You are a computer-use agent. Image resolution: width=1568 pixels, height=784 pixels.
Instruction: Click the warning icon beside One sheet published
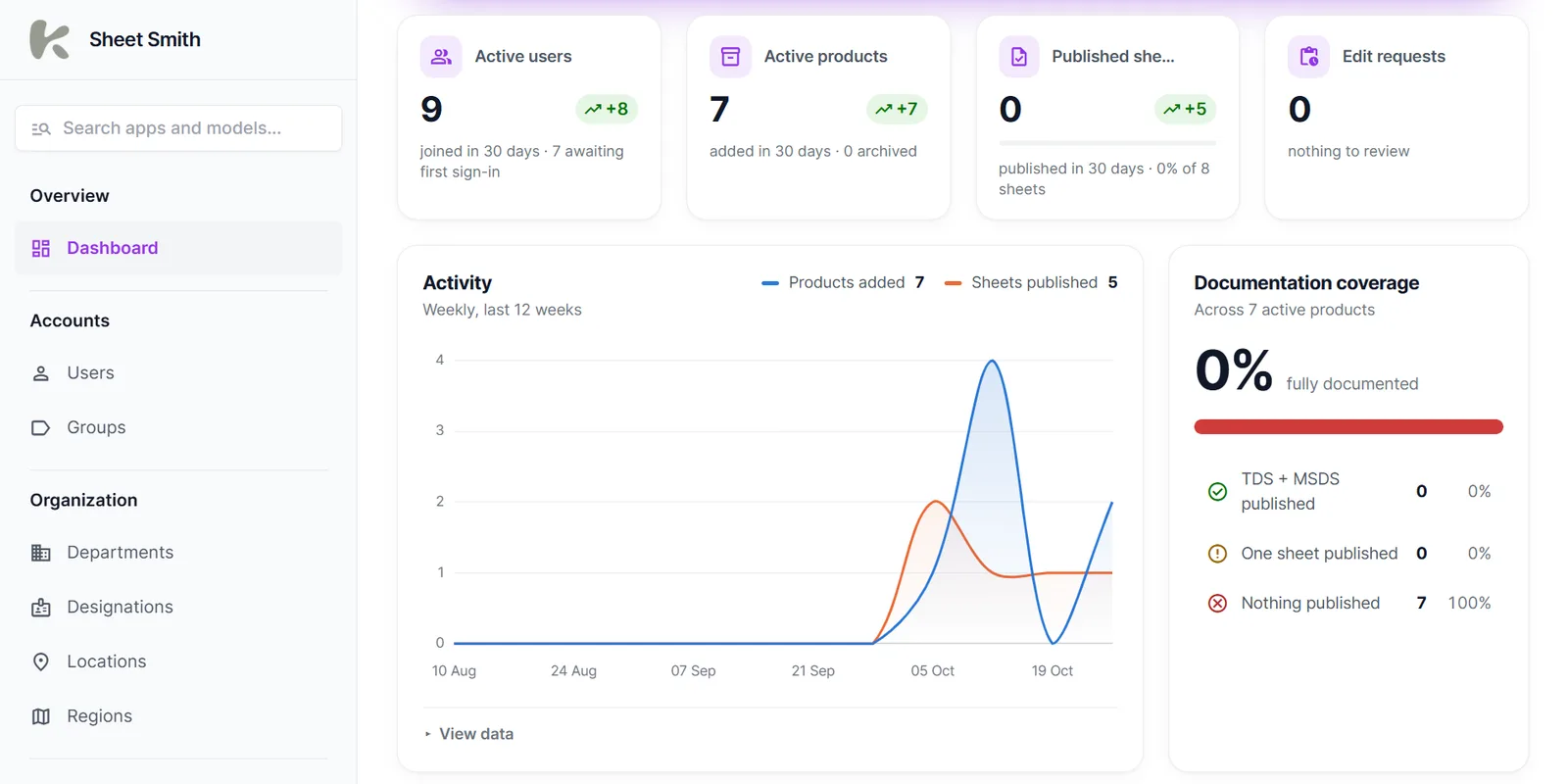click(x=1217, y=554)
